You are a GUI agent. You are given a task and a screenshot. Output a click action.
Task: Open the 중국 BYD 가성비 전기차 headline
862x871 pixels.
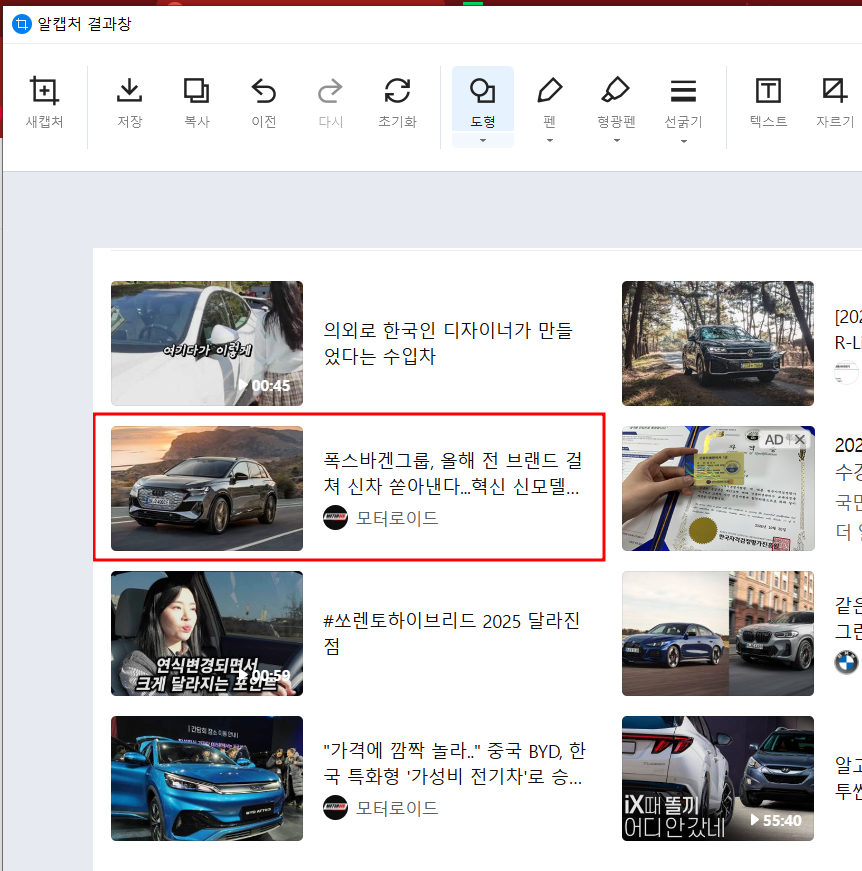454,763
